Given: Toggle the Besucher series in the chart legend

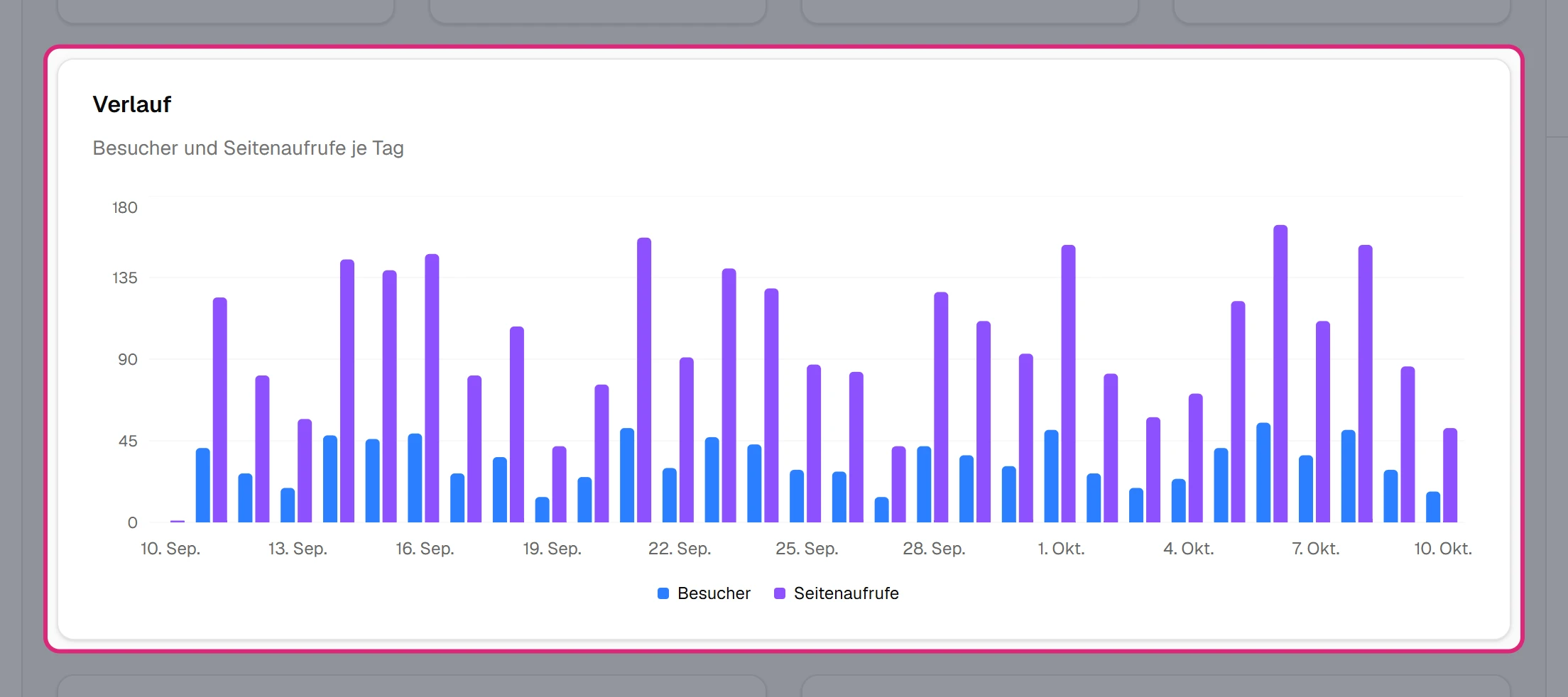Looking at the screenshot, I should (x=704, y=593).
